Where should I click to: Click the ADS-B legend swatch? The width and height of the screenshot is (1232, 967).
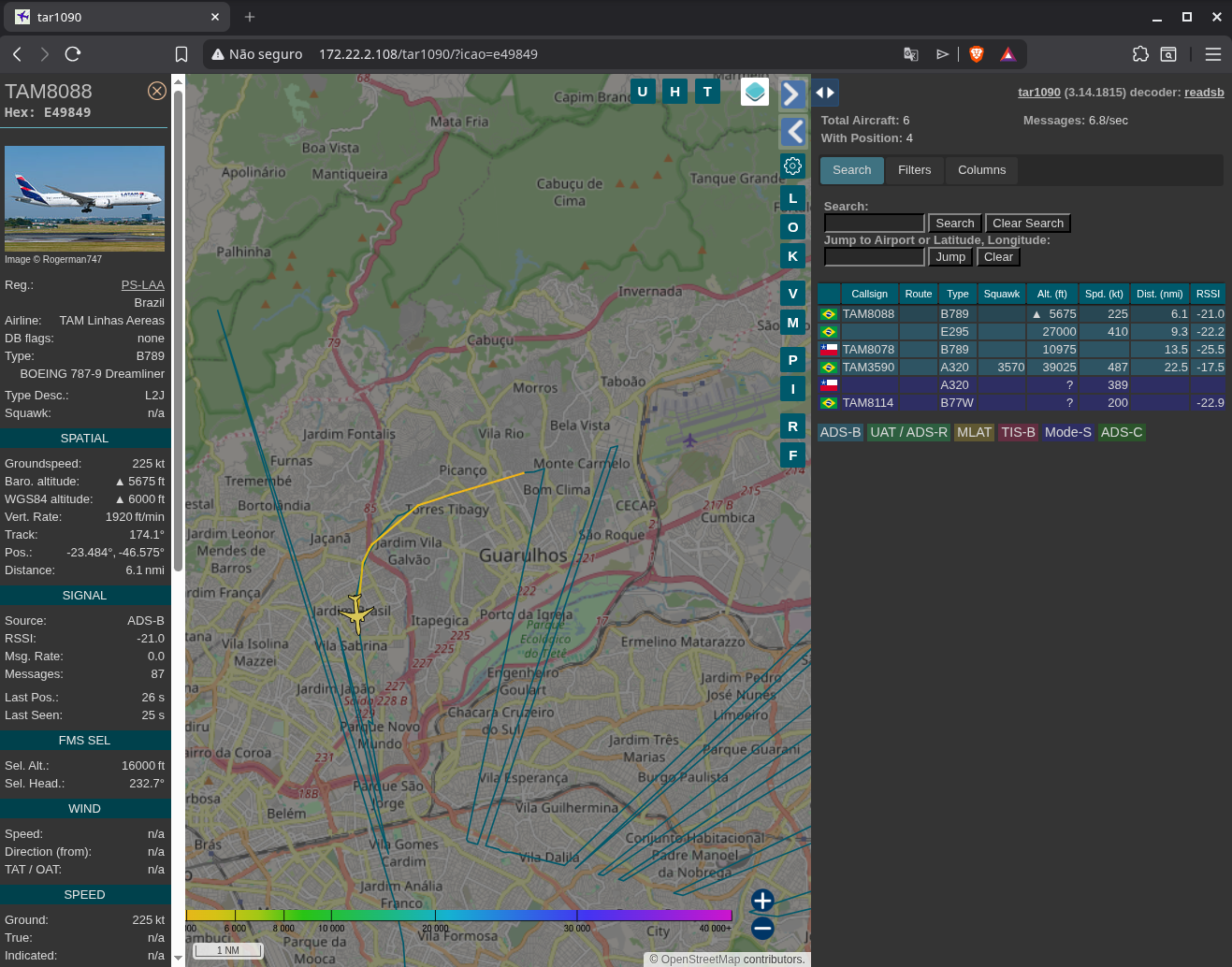click(840, 432)
